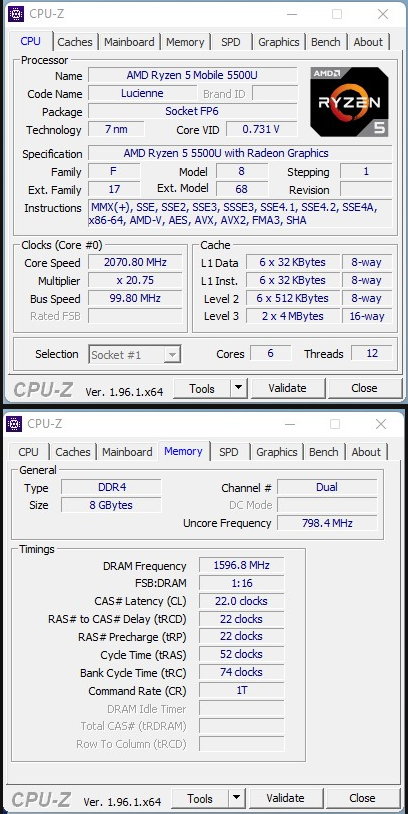Click Tools button in bottom CPU-Z window
Screen dimensions: 408x814
pyautogui.click(x=200, y=798)
